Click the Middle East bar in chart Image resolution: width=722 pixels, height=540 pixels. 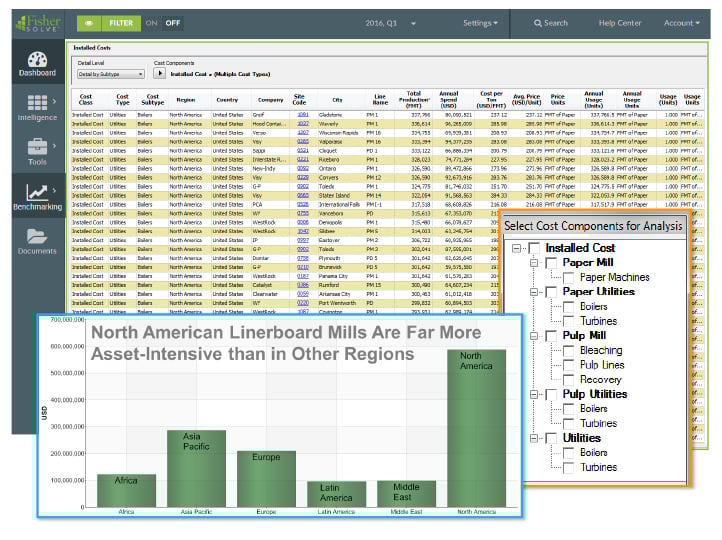click(406, 494)
